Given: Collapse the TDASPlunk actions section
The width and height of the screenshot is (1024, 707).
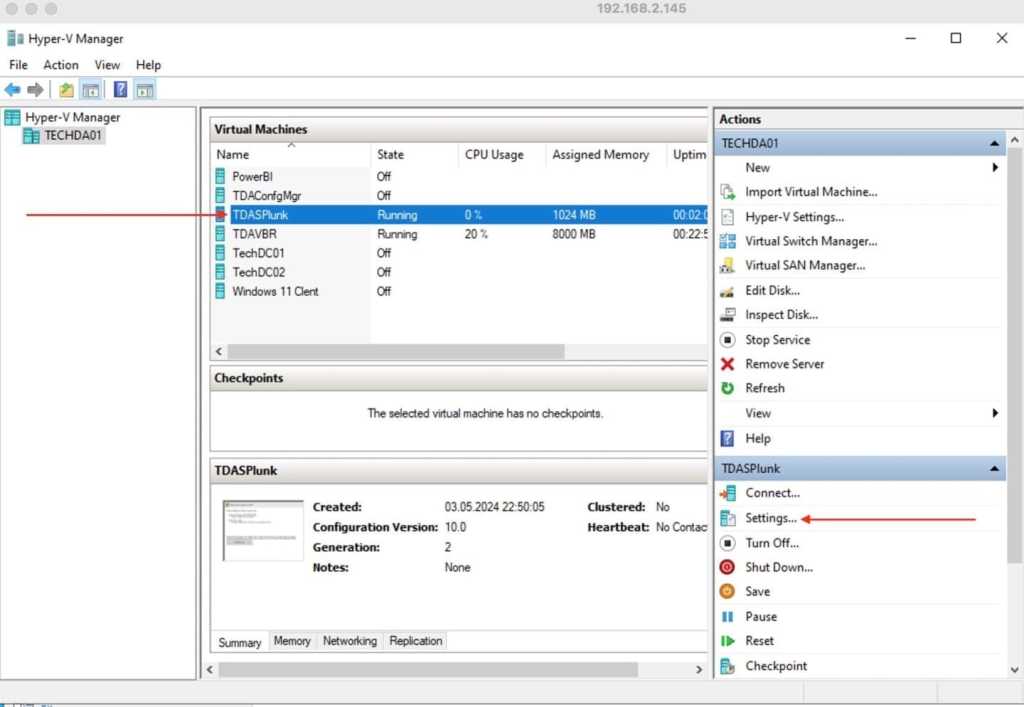Looking at the screenshot, I should pos(993,468).
